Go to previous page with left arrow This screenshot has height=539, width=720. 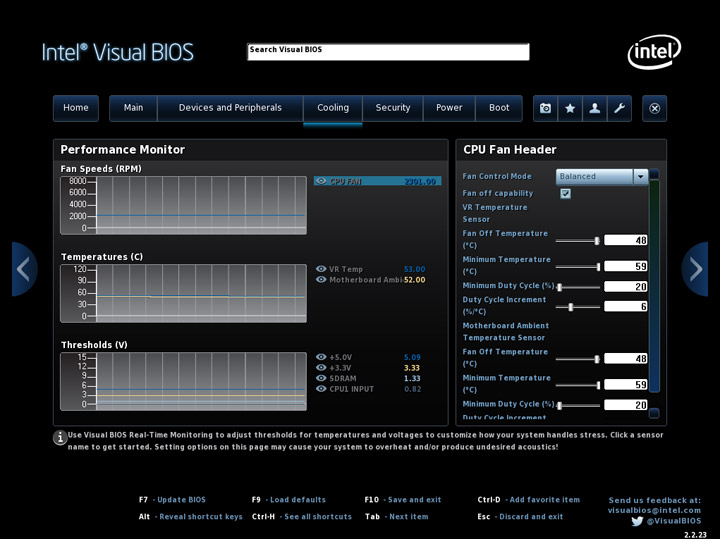[24, 269]
